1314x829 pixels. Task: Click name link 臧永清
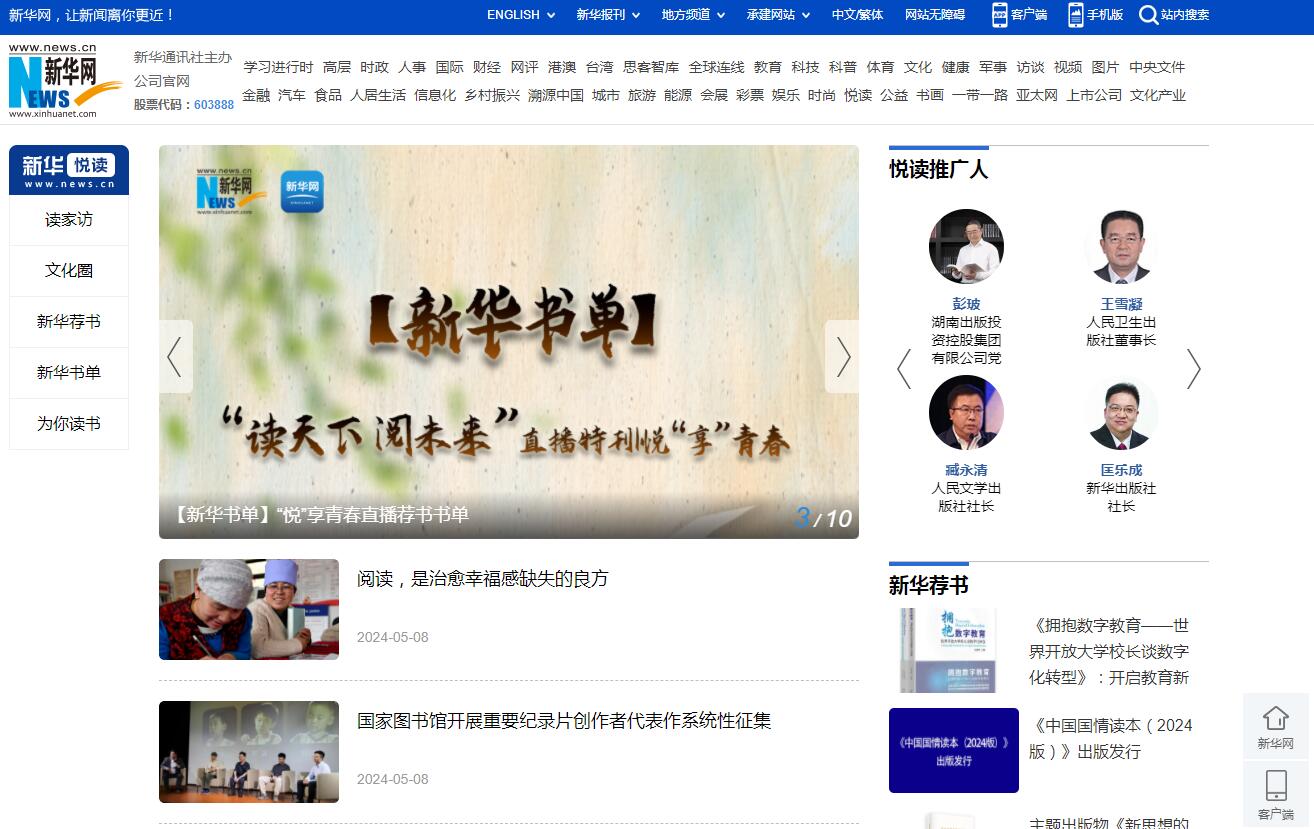966,470
